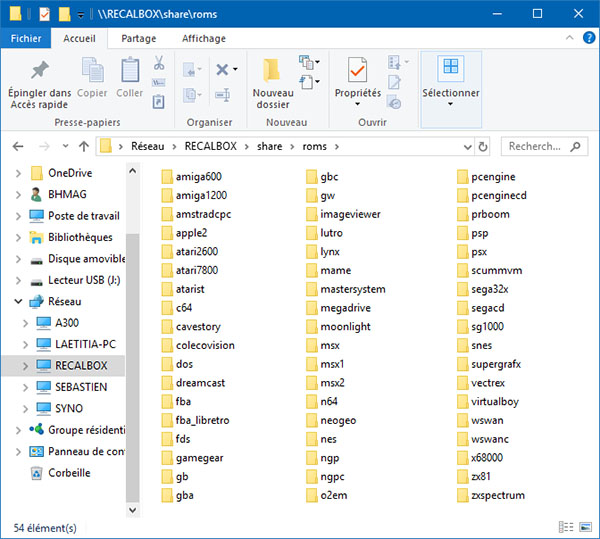Go up one level with up arrow
The image size is (600, 539).
click(84, 146)
